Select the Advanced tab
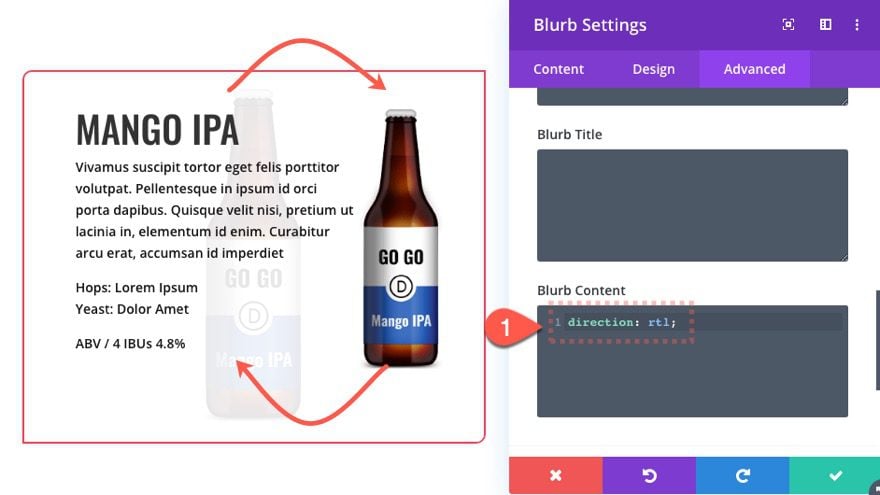This screenshot has height=495, width=880. coord(754,69)
